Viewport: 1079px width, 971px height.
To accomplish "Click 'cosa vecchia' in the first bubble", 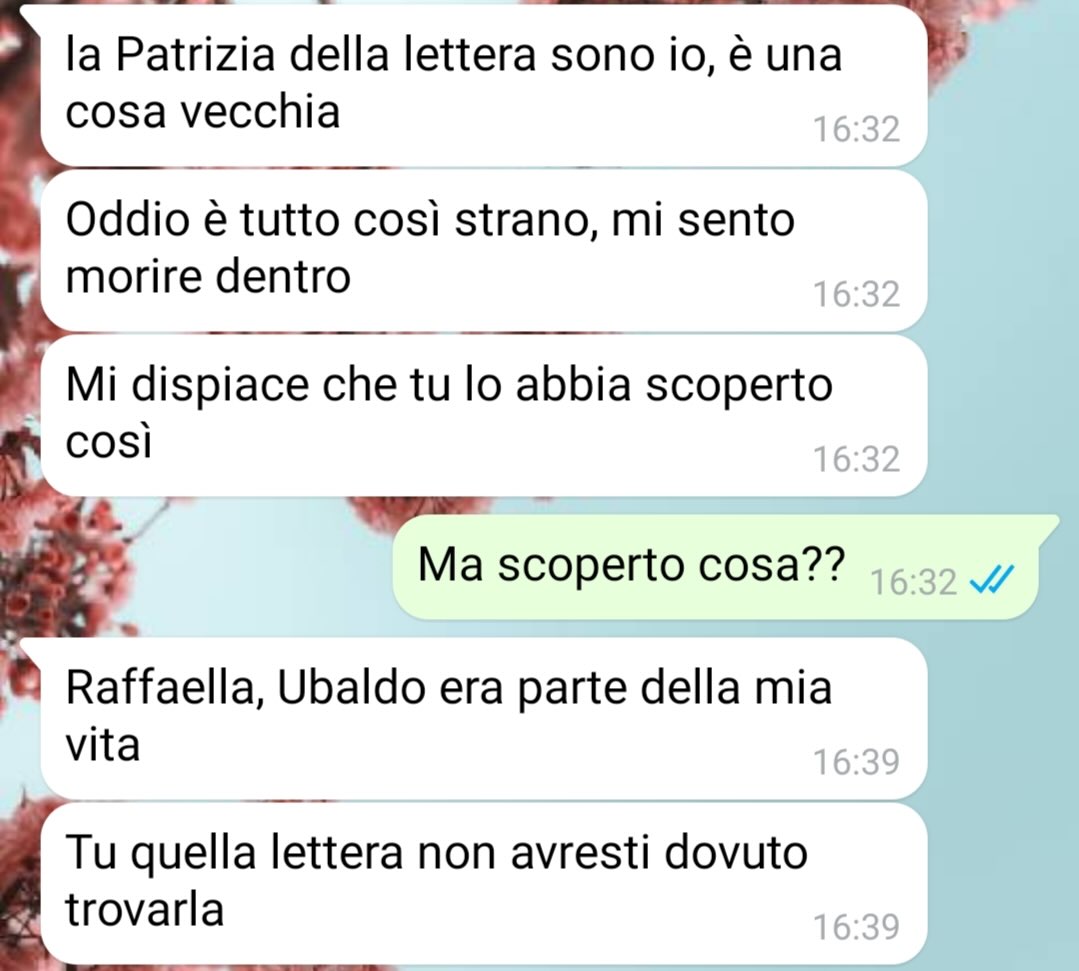I will pyautogui.click(x=202, y=111).
